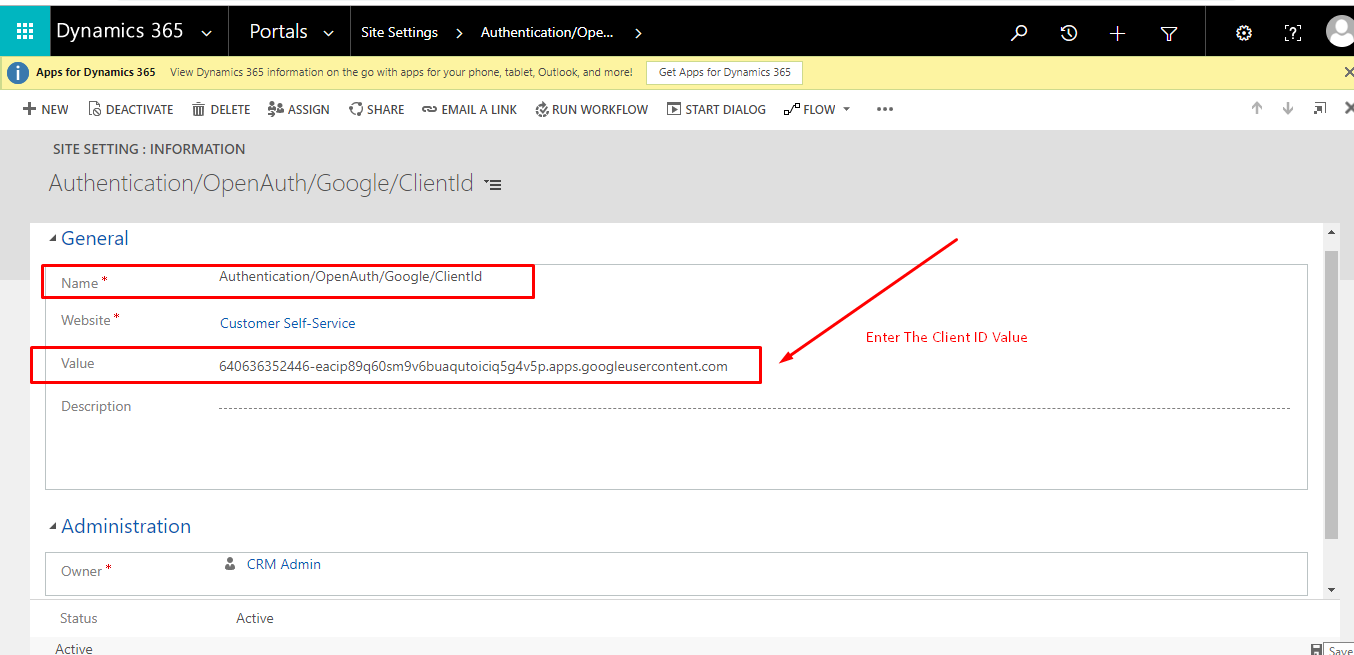Click EMAIL A LINK command
The height and width of the screenshot is (655, 1354).
pyautogui.click(x=470, y=109)
